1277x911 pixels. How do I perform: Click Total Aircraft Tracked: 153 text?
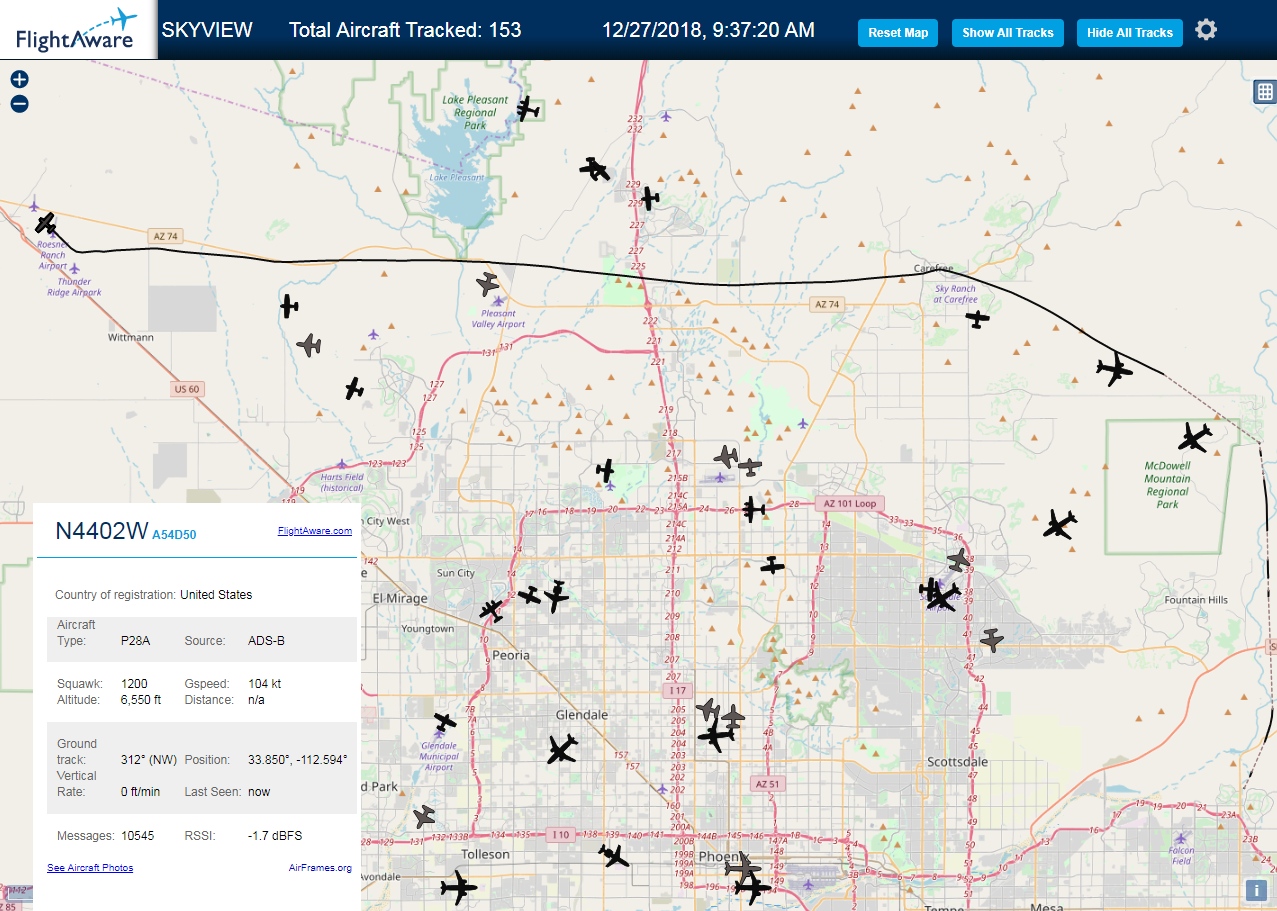tap(405, 30)
